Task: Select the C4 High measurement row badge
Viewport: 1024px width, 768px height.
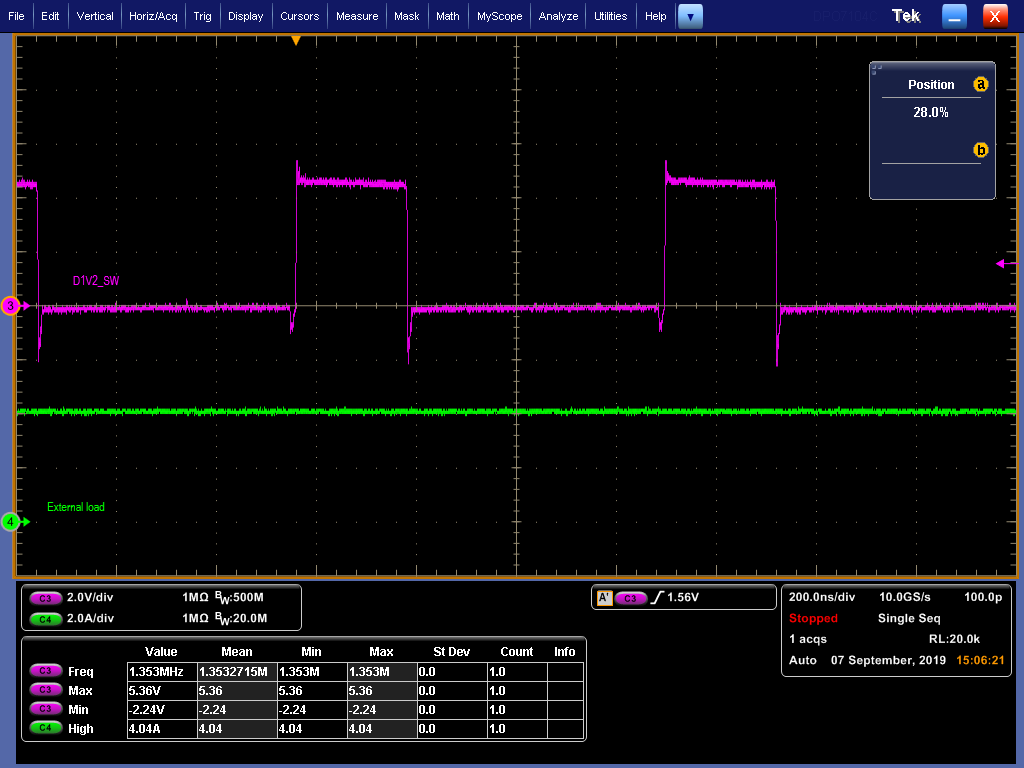Action: click(x=45, y=729)
